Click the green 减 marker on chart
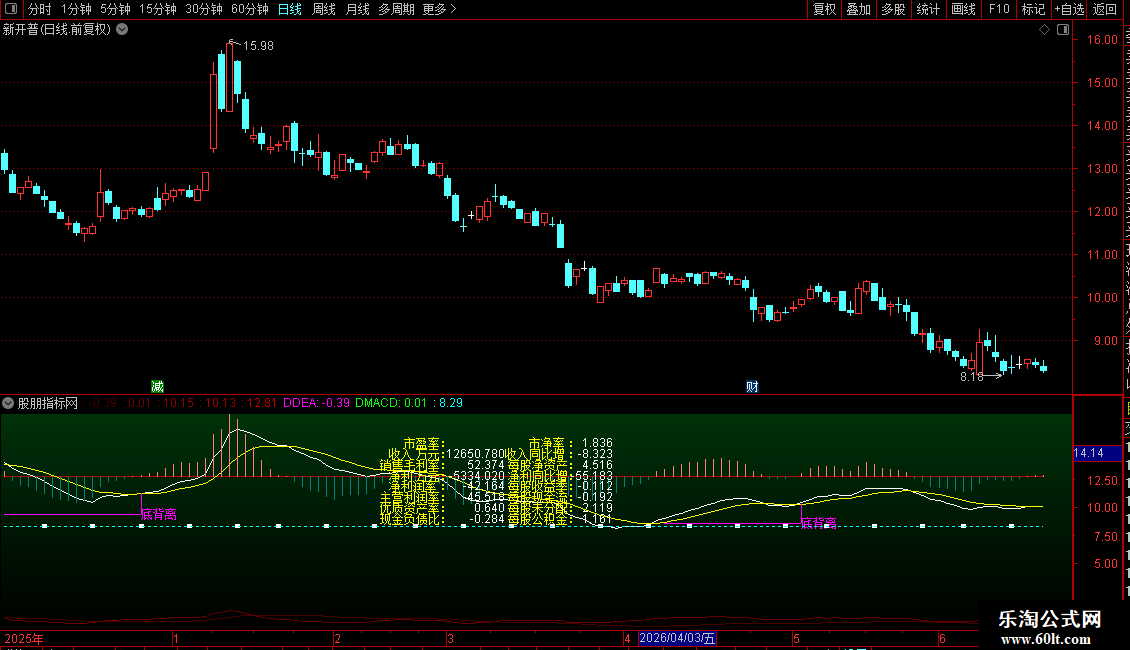The image size is (1130, 650). pos(157,387)
